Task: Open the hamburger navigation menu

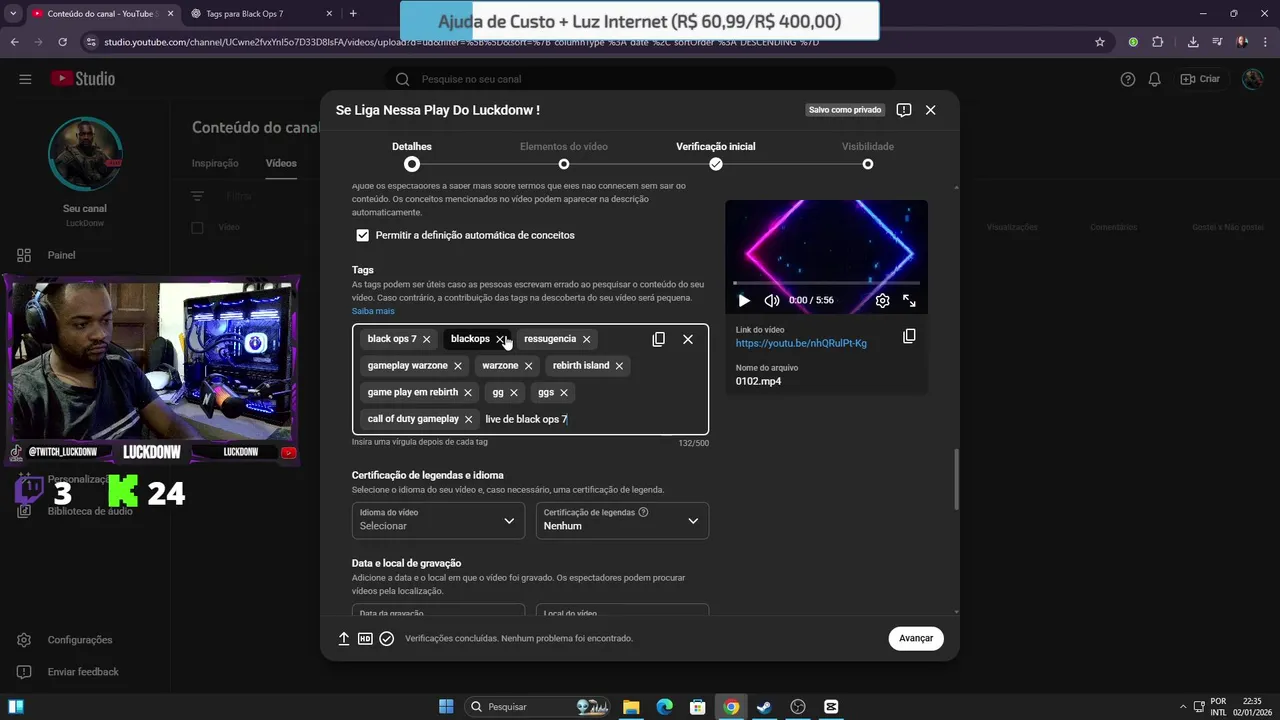Action: click(25, 79)
